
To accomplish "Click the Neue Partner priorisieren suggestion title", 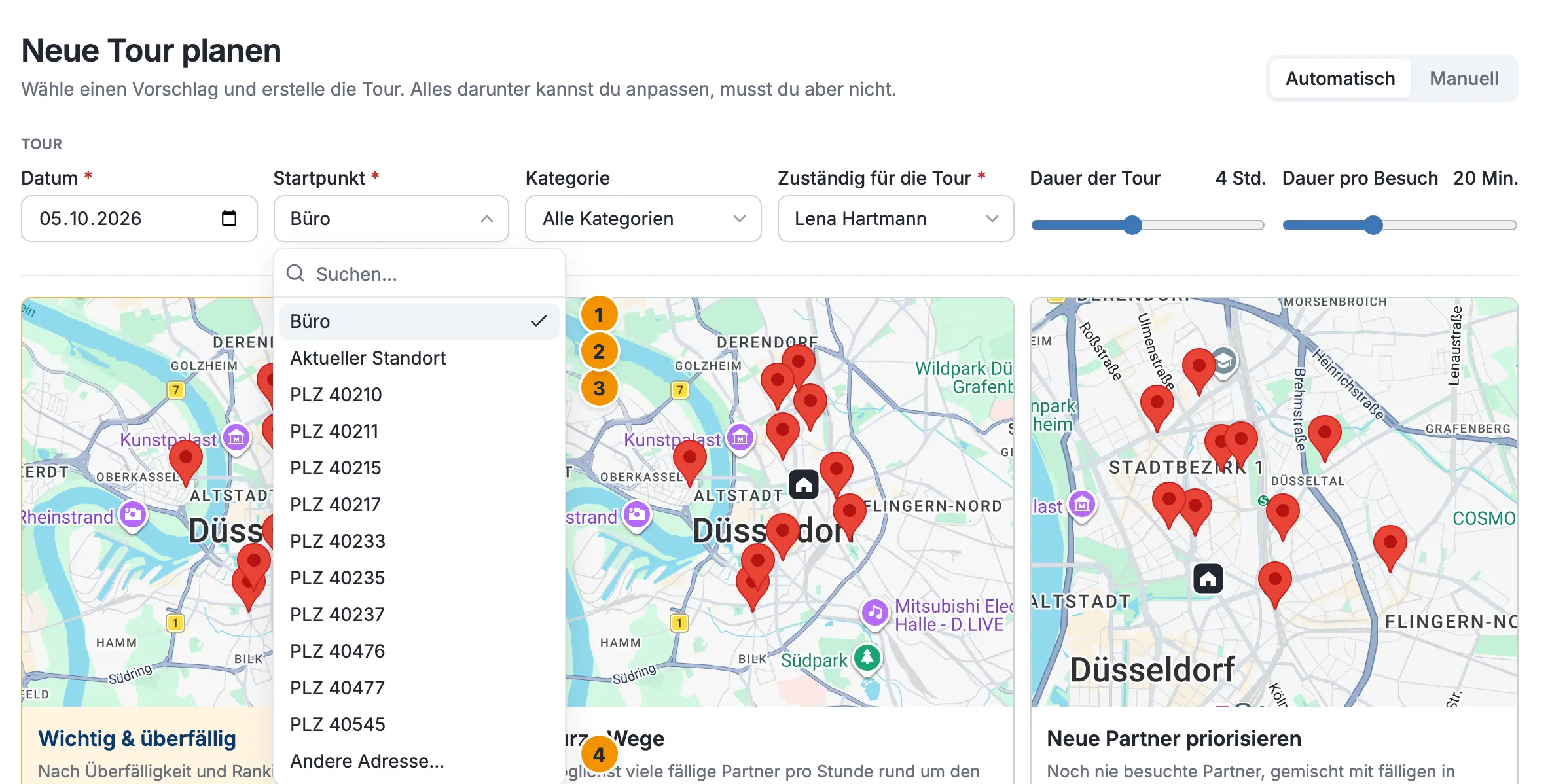I will (1174, 738).
